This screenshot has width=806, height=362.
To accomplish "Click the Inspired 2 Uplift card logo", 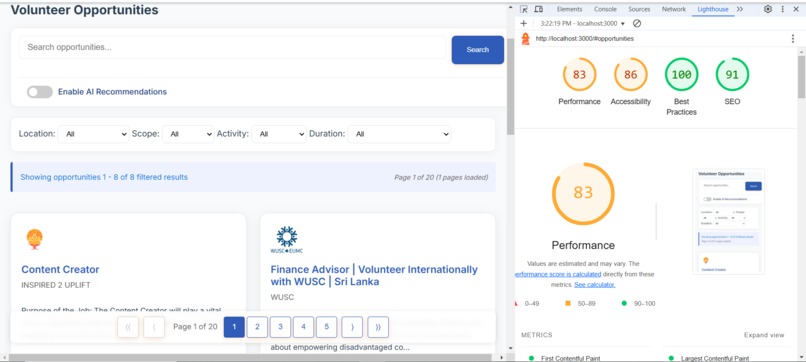I will (x=34, y=239).
